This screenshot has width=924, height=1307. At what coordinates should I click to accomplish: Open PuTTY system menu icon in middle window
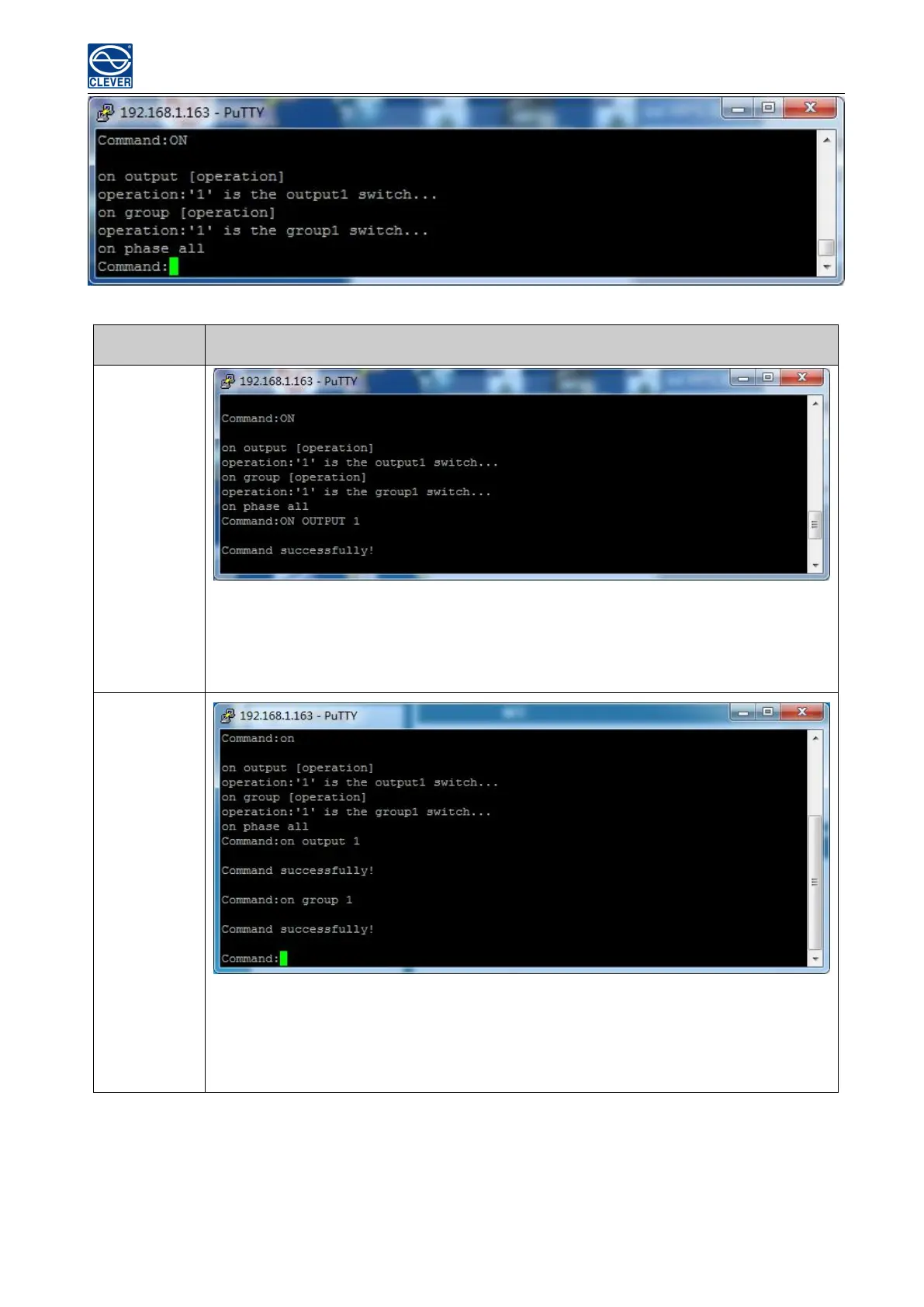click(227, 381)
